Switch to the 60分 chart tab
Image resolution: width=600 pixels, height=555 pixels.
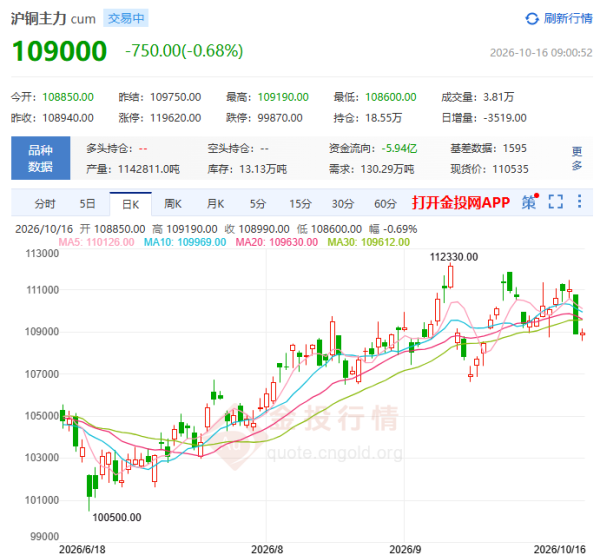click(385, 204)
